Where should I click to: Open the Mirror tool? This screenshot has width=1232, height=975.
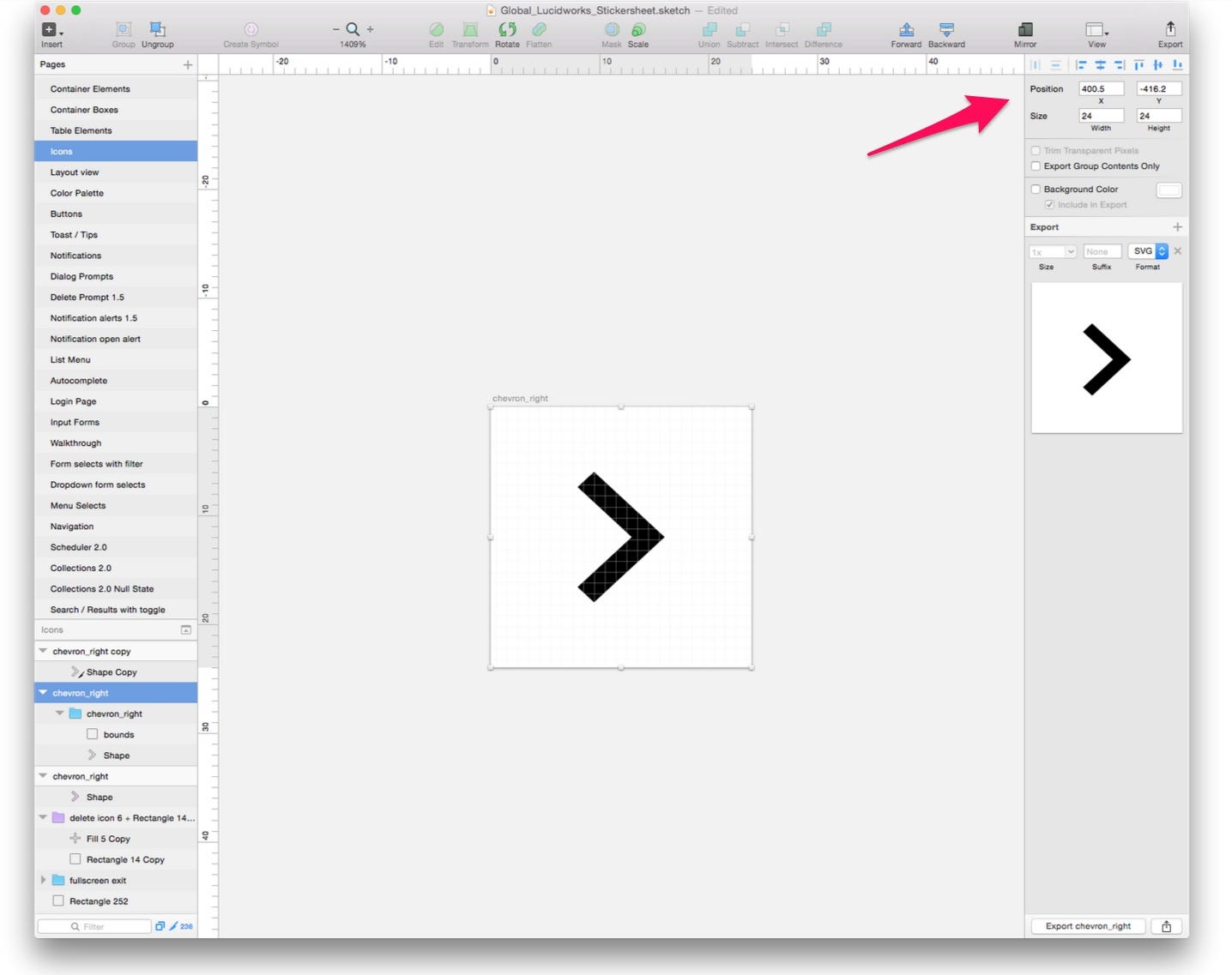pyautogui.click(x=1025, y=30)
